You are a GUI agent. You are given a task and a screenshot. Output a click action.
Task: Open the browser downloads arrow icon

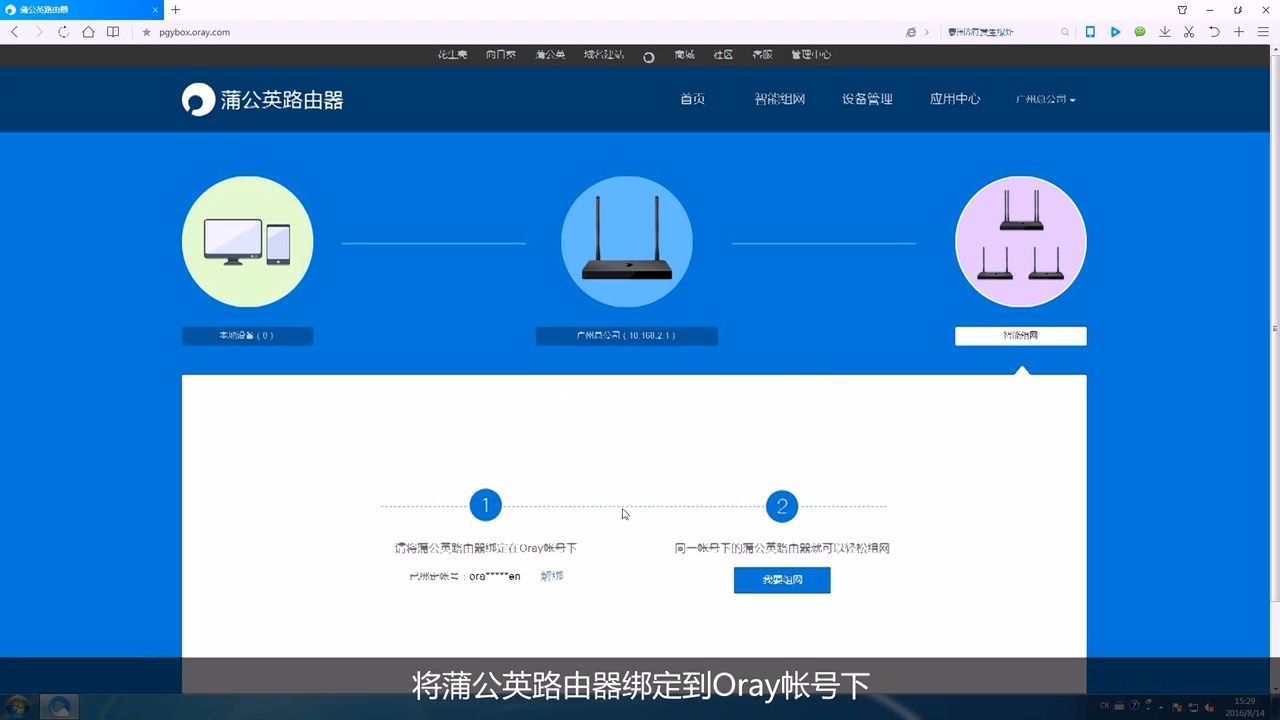(x=1165, y=32)
